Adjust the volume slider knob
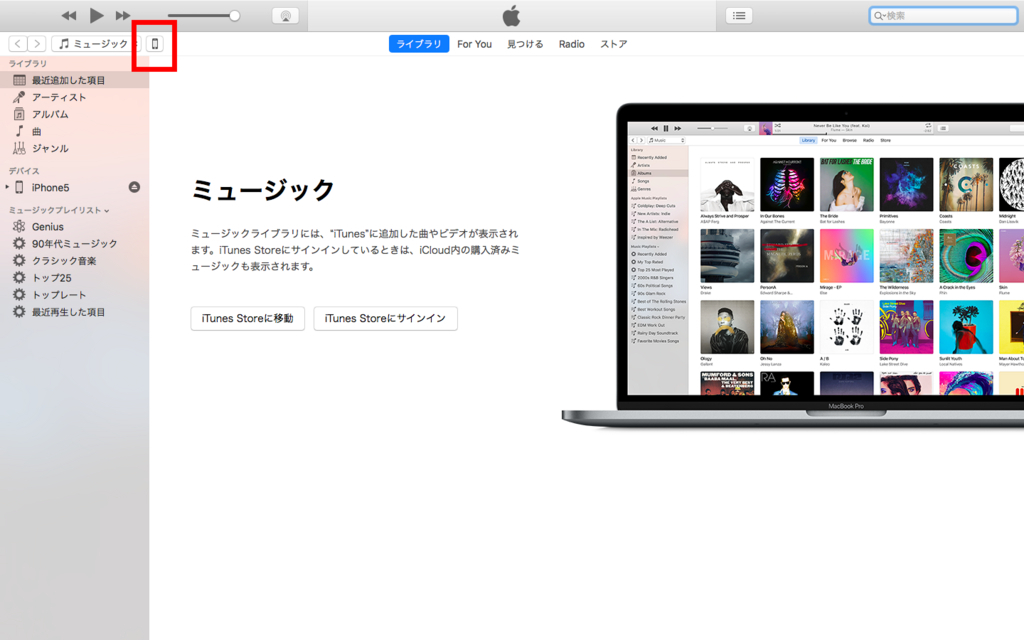Screen dimensions: 1024x640 [234, 16]
